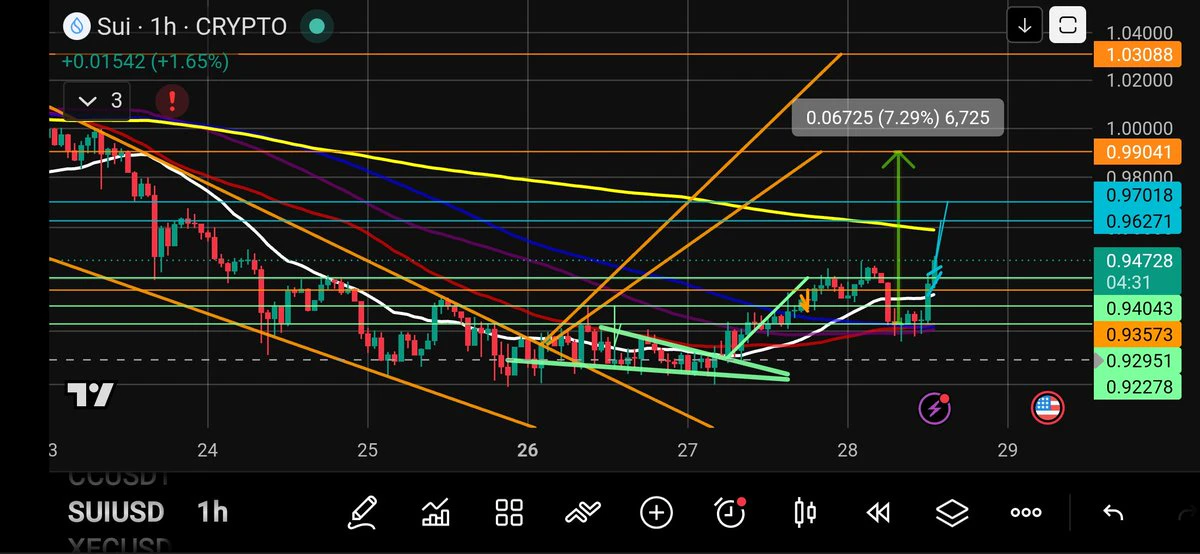Open the drawing tools pencil icon
This screenshot has width=1200, height=554.
(x=363, y=513)
